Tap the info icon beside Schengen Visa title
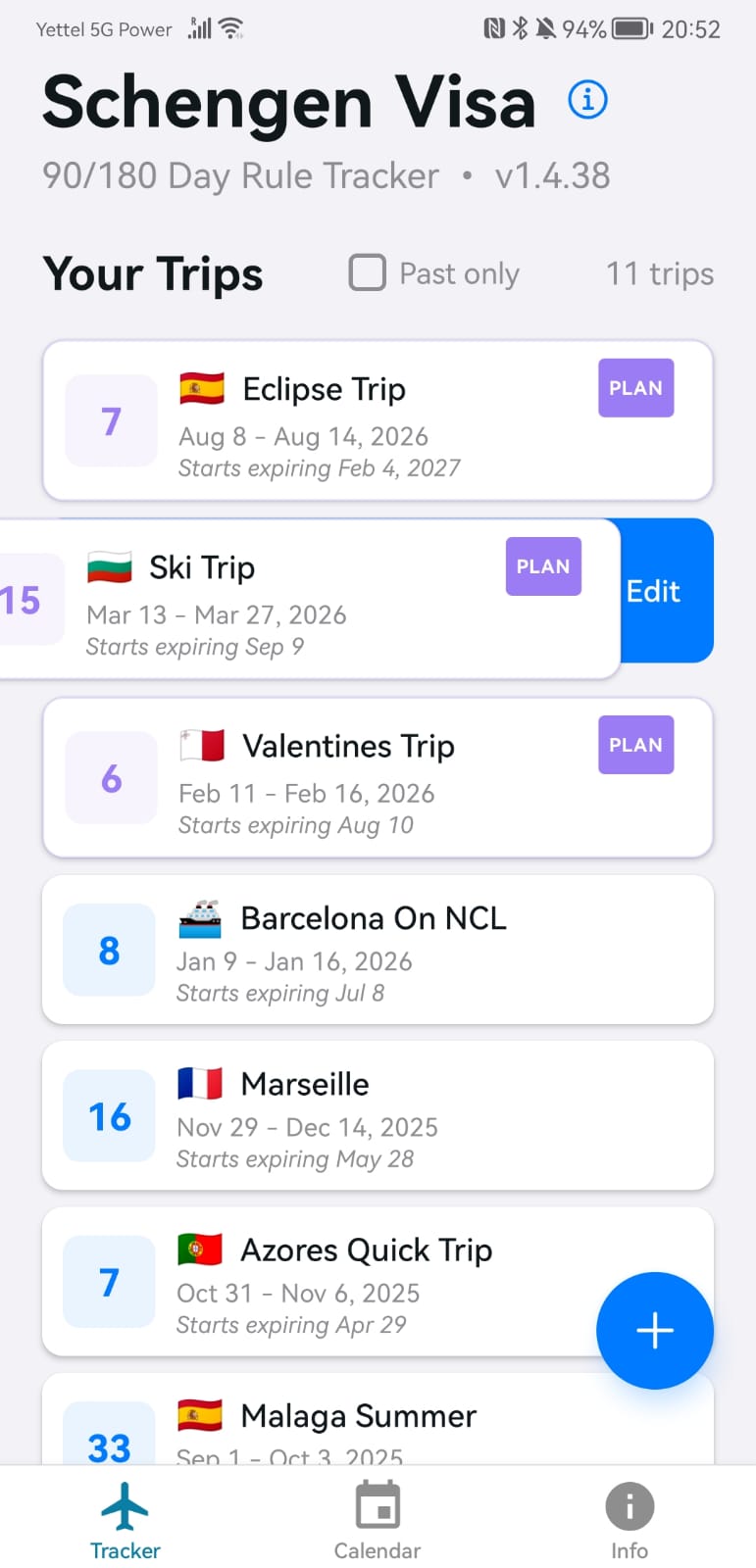This screenshot has width=756, height=1568. point(588,100)
